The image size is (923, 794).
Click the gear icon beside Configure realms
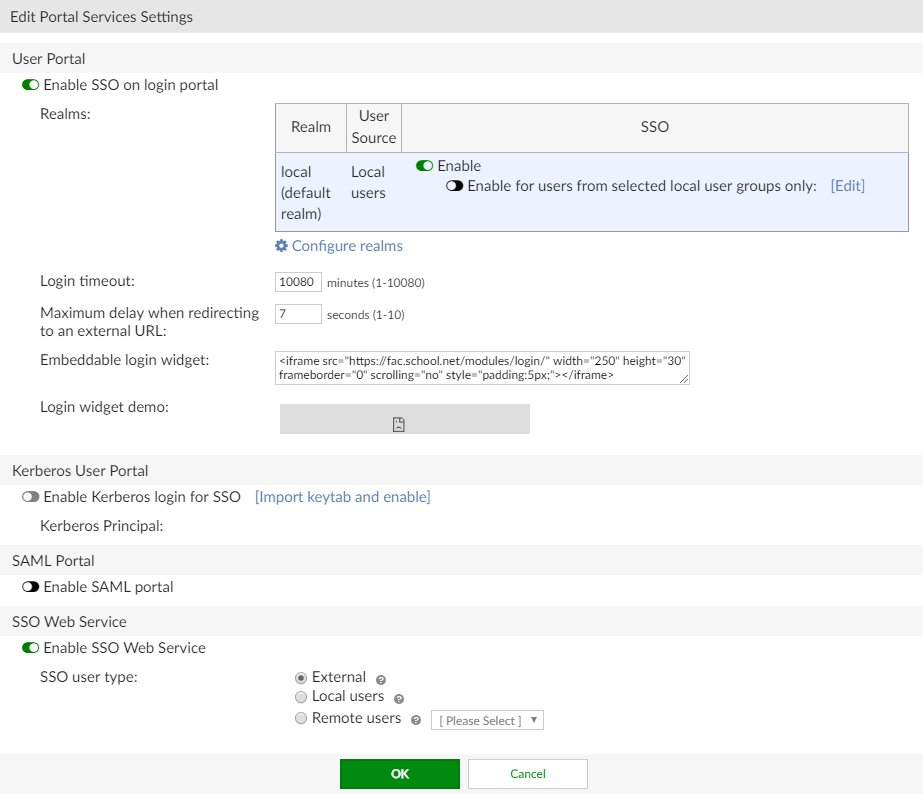click(x=282, y=245)
